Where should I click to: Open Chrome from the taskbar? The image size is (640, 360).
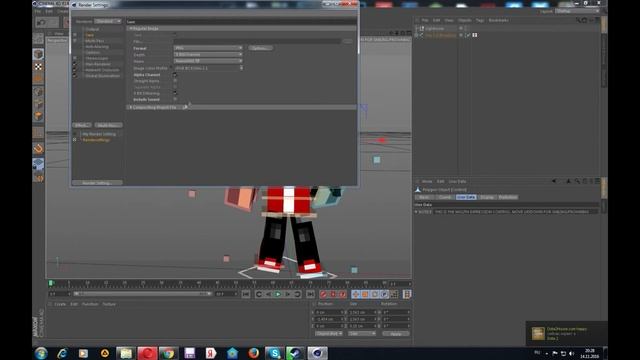pyautogui.click(x=168, y=353)
